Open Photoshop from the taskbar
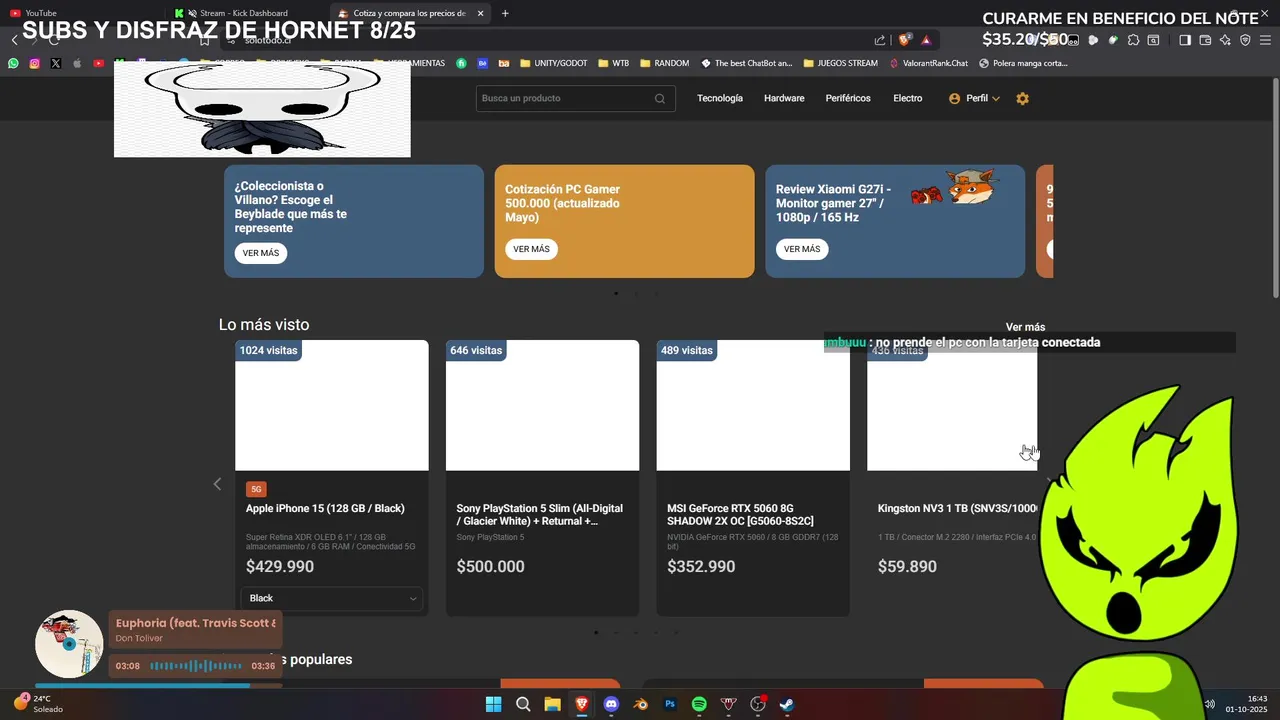The height and width of the screenshot is (720, 1280). pos(670,704)
